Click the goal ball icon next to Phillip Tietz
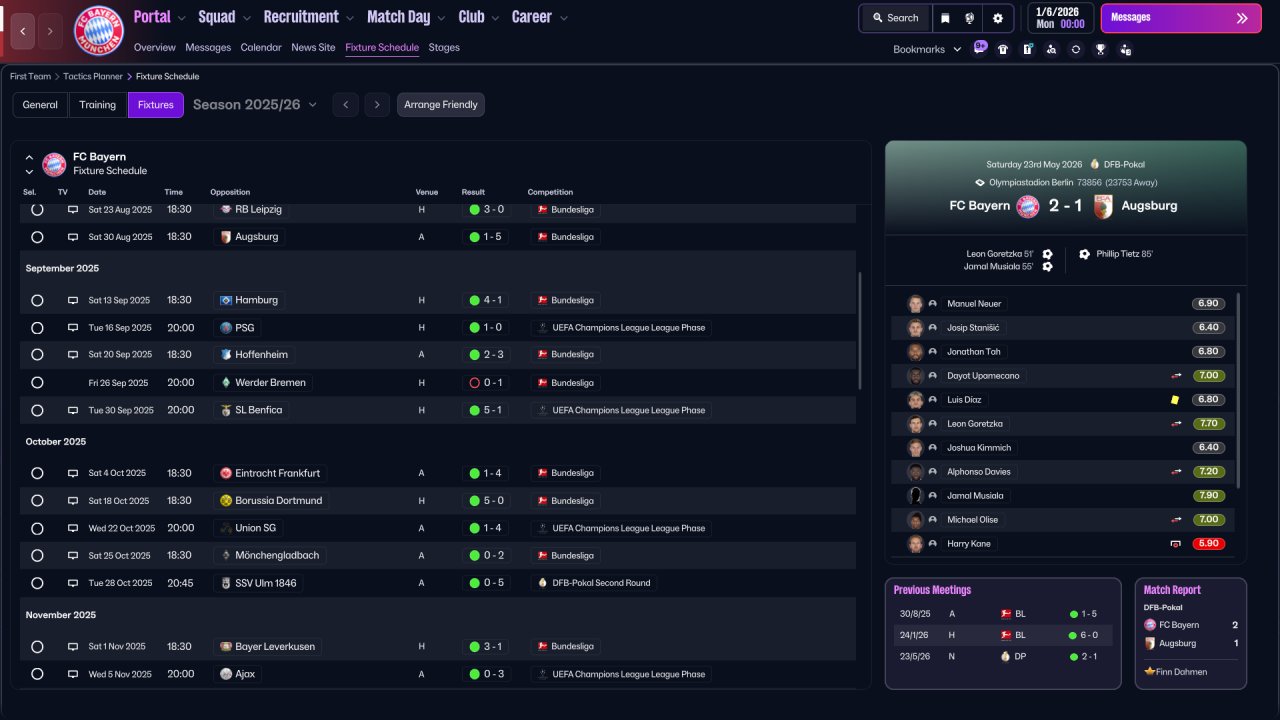 (x=1085, y=254)
